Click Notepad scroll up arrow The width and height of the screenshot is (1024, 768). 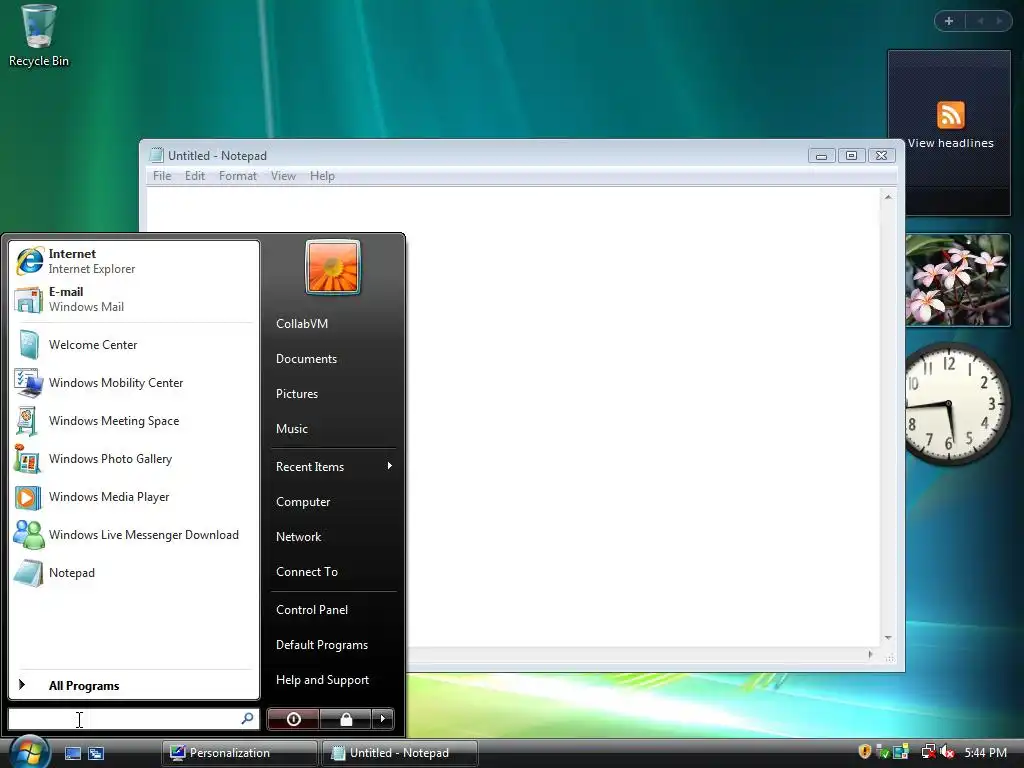point(888,197)
